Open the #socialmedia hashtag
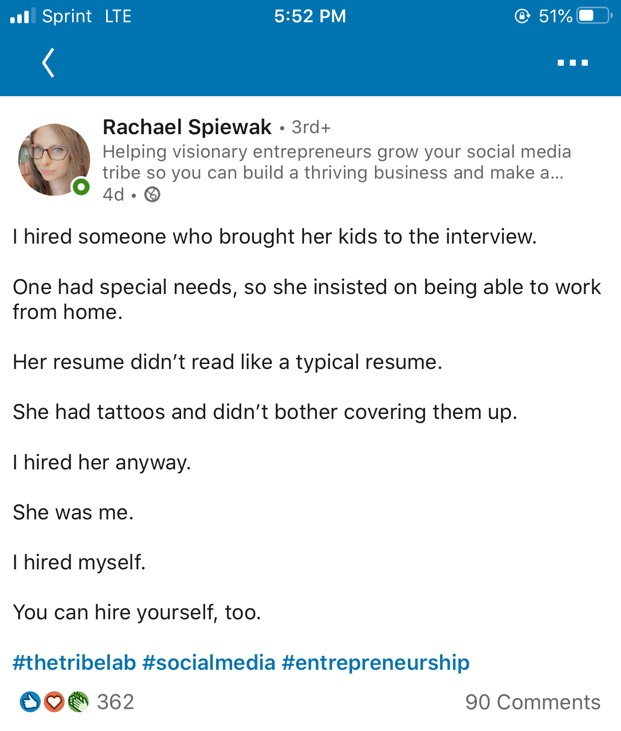The width and height of the screenshot is (621, 731). tap(208, 662)
